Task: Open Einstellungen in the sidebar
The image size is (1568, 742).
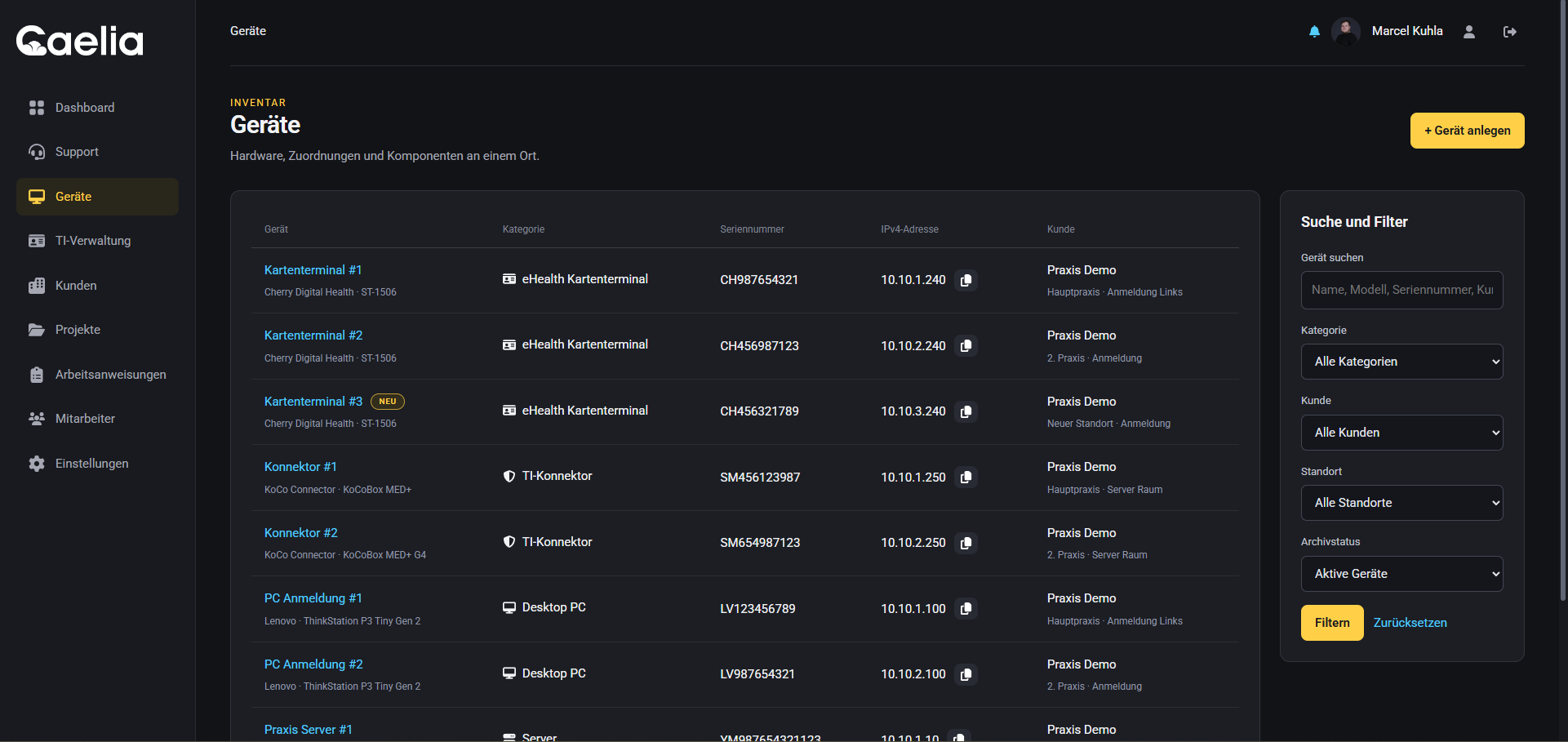Action: 97,464
